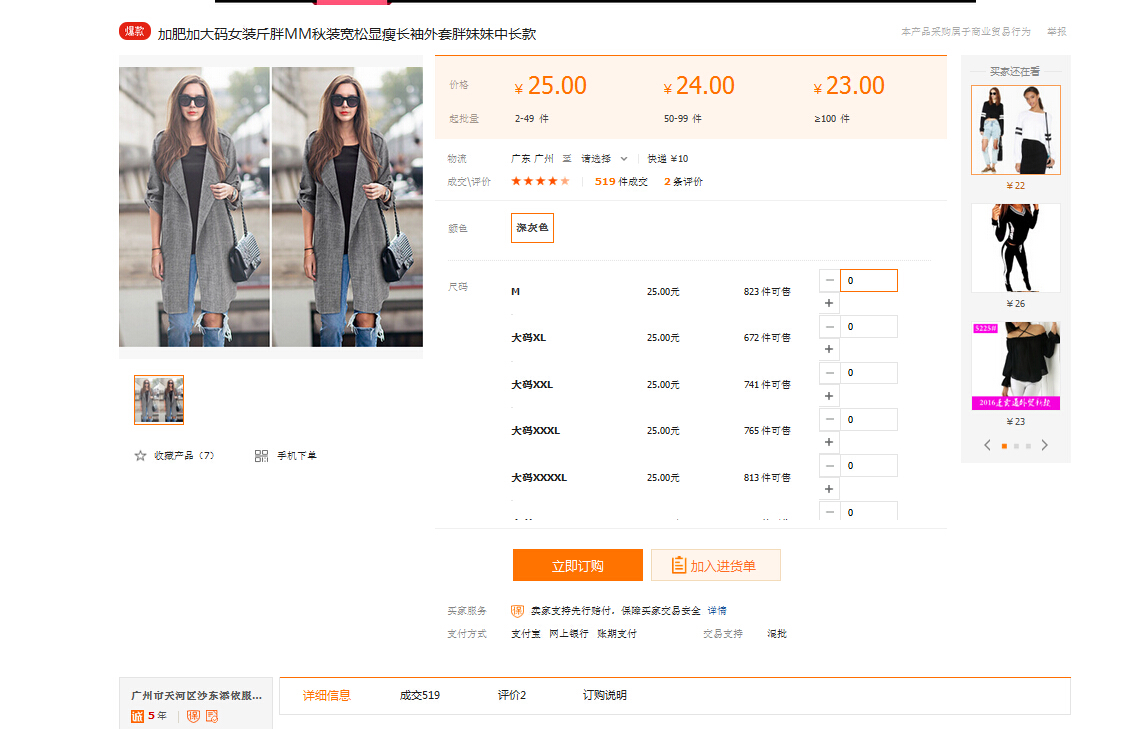Viewport: 1144px width, 729px height.
Task: Increase quantity for 大码XXL with plus
Action: point(829,396)
